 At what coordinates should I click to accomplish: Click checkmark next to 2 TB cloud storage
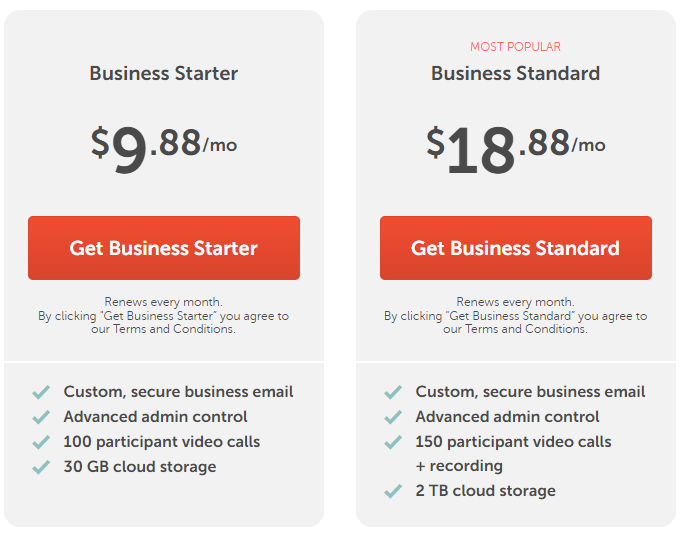pyautogui.click(x=393, y=491)
